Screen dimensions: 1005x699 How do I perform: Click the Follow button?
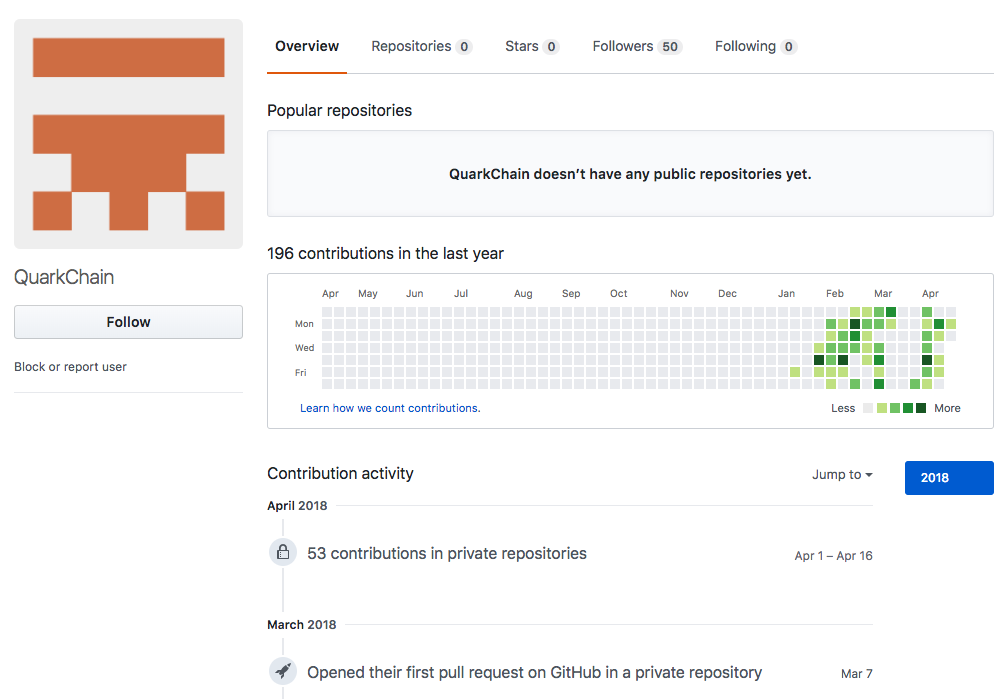(x=128, y=322)
